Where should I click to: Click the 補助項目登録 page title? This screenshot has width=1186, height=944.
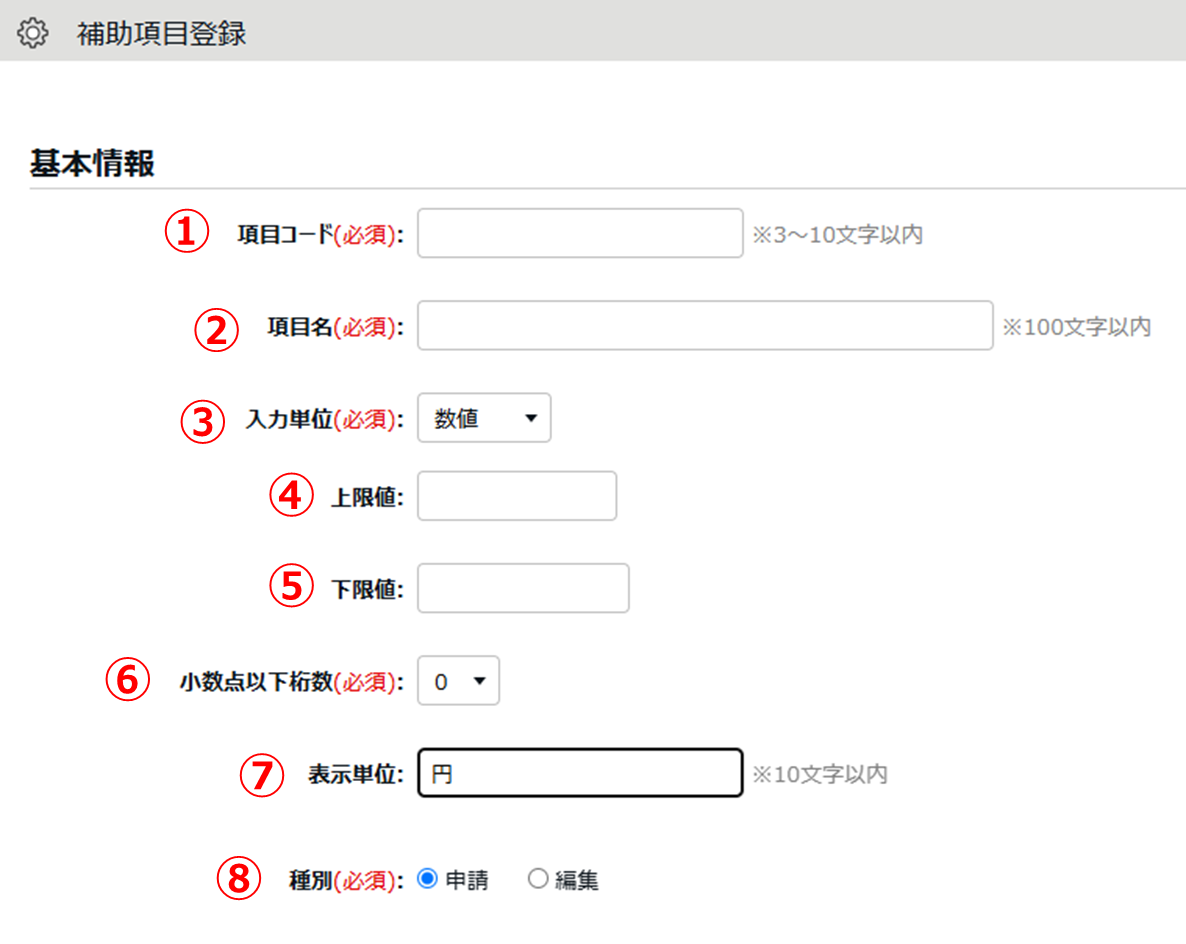(161, 34)
